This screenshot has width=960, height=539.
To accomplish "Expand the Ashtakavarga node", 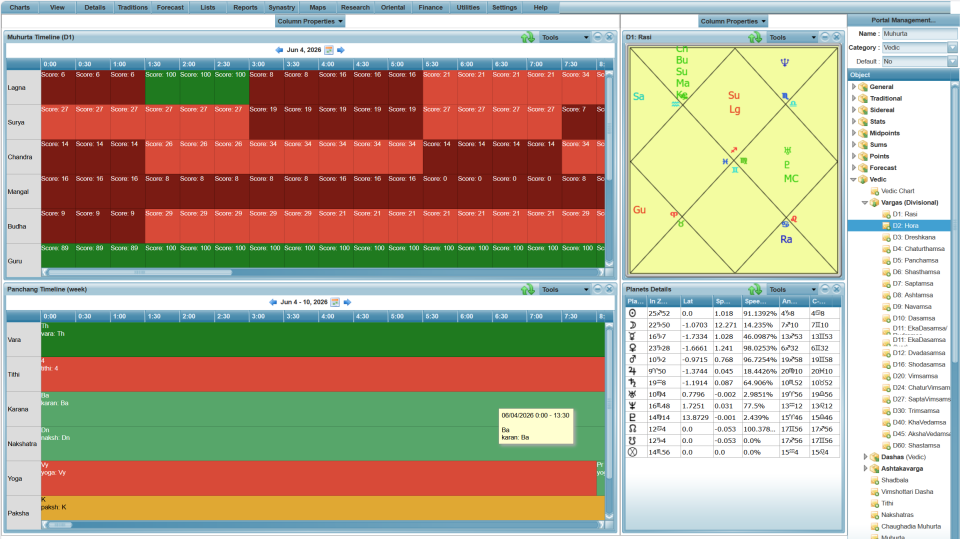I will click(x=865, y=469).
